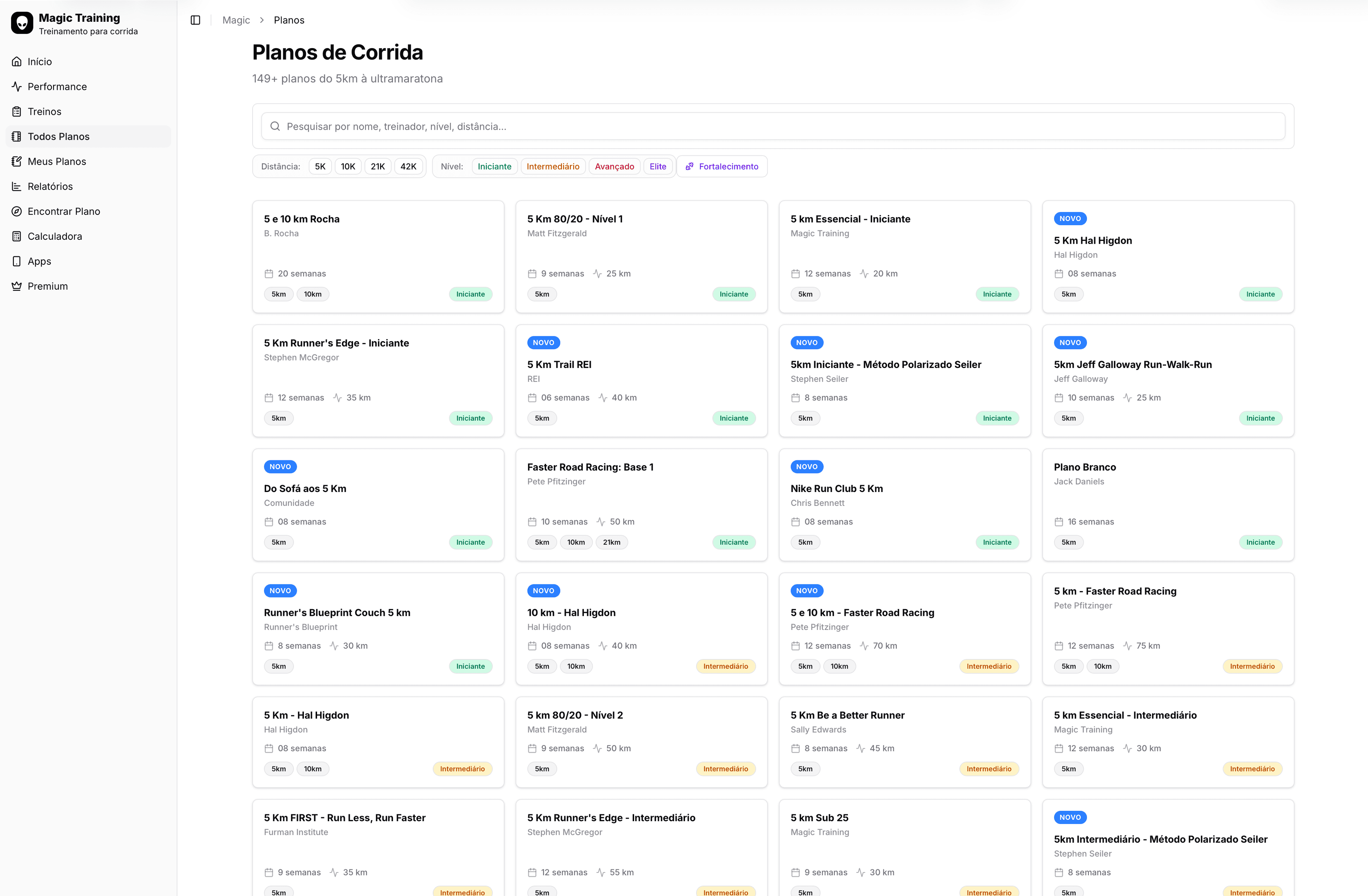Click the Relatórios chart icon
1368x896 pixels.
pos(17,186)
